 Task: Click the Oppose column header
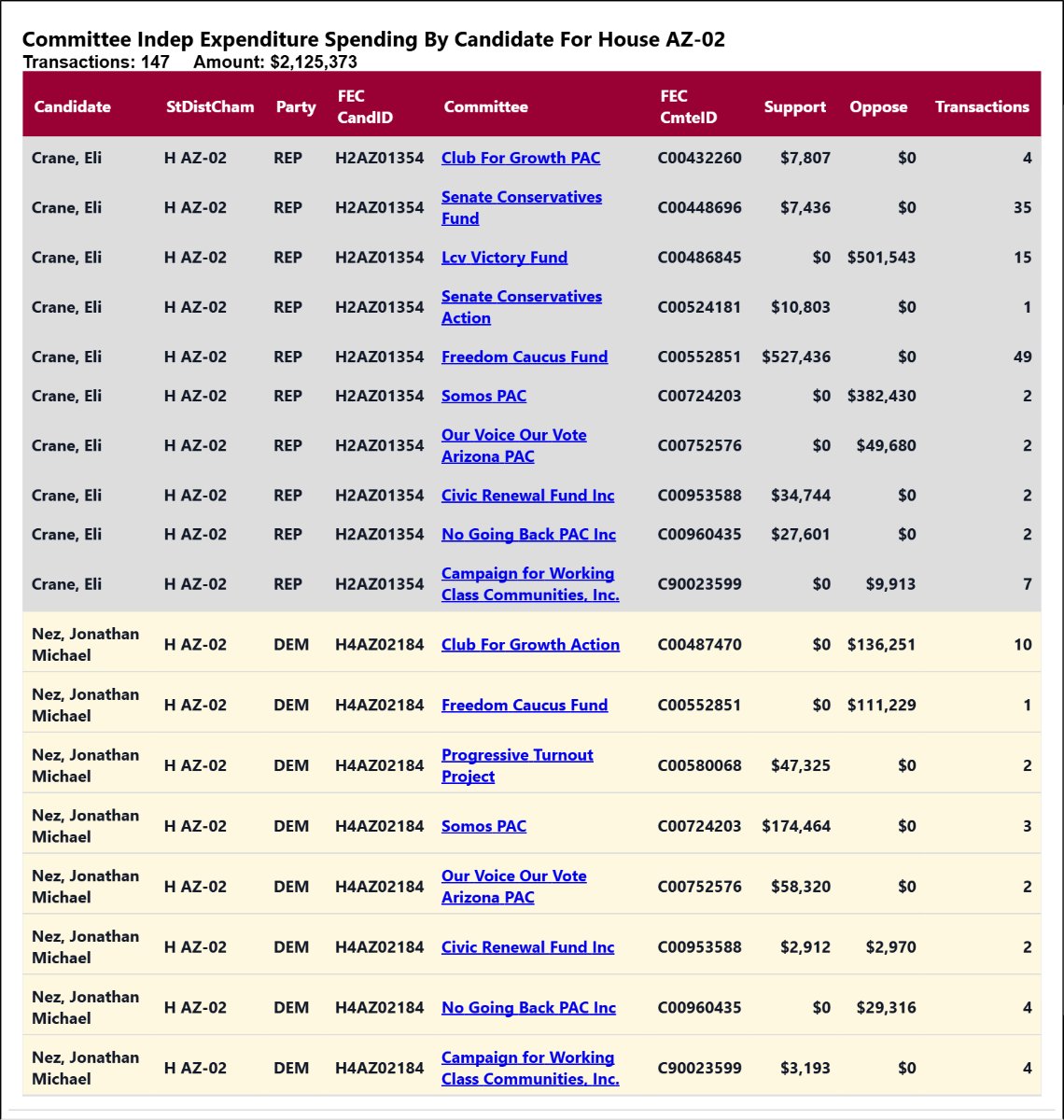pyautogui.click(x=878, y=106)
